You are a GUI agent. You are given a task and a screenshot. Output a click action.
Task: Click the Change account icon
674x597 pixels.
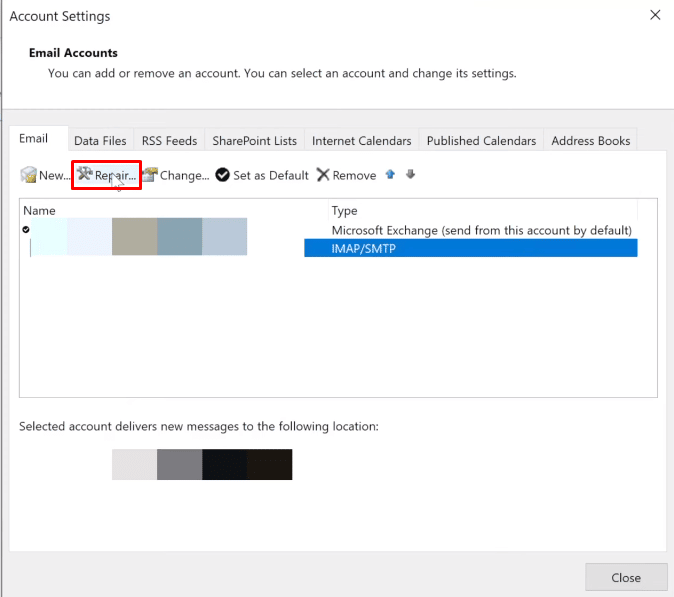coord(150,175)
